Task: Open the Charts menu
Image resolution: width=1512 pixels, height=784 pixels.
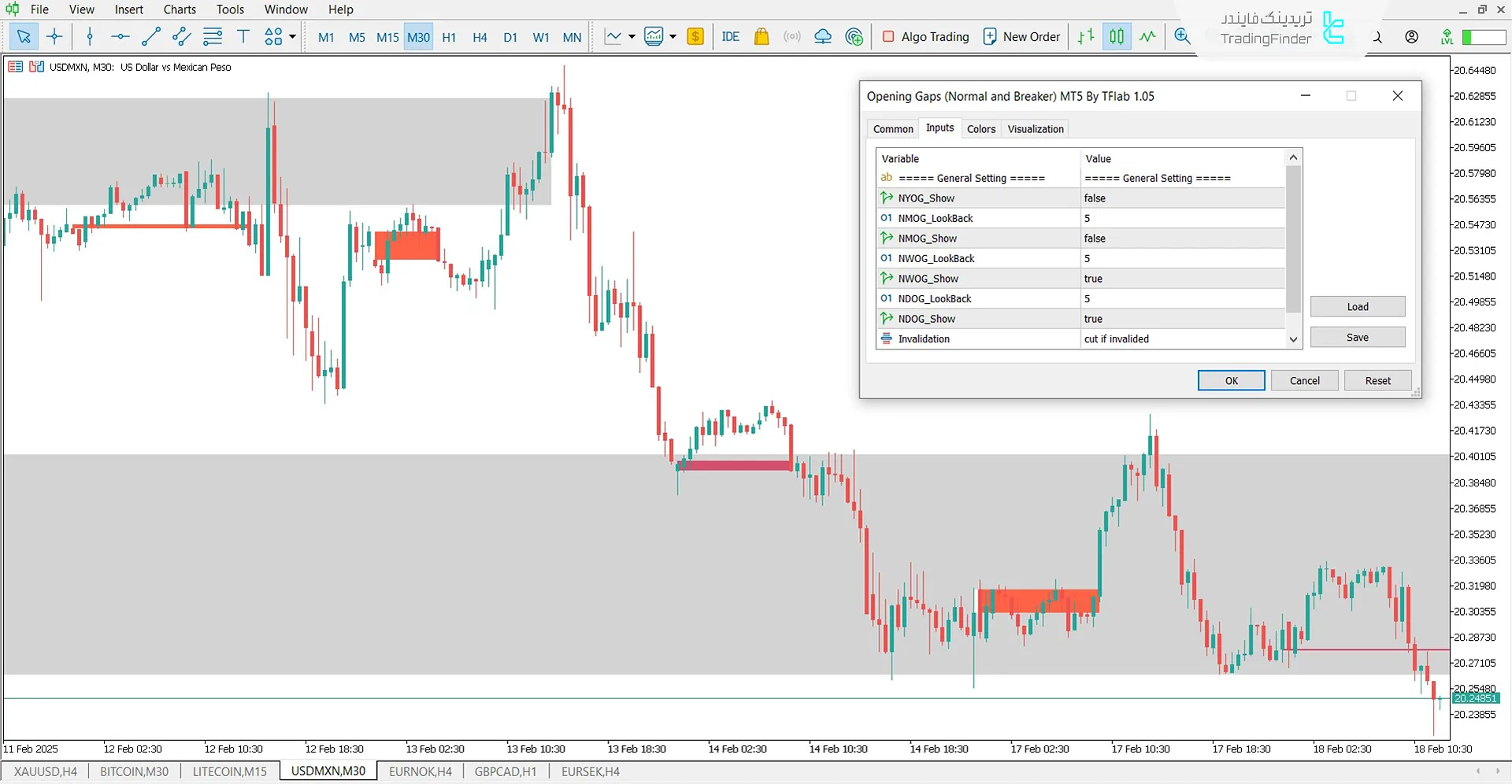Action: click(x=179, y=9)
